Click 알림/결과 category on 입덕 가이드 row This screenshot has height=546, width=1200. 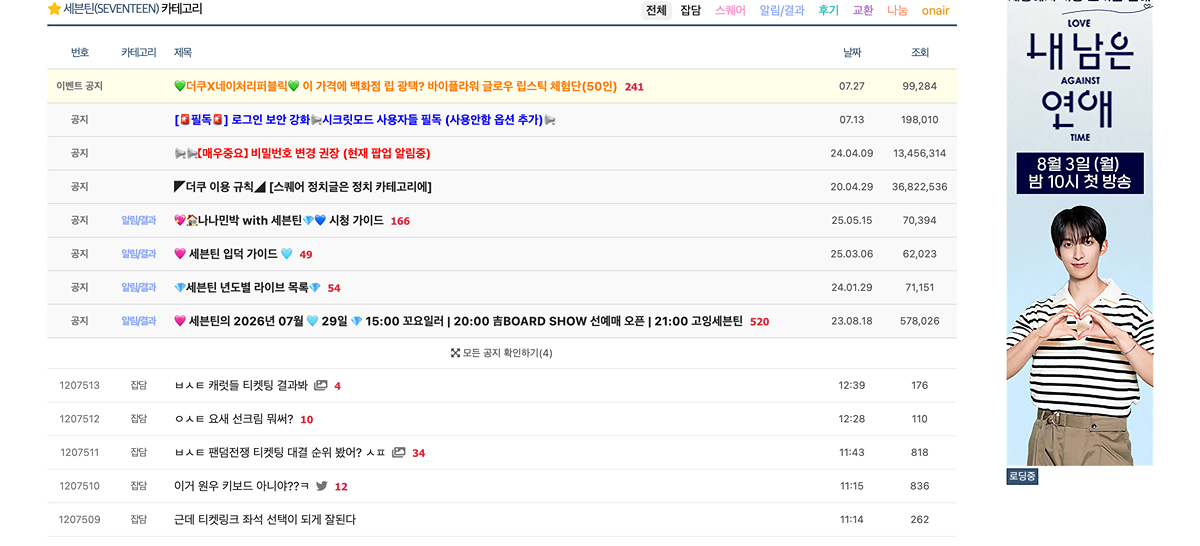coord(139,254)
